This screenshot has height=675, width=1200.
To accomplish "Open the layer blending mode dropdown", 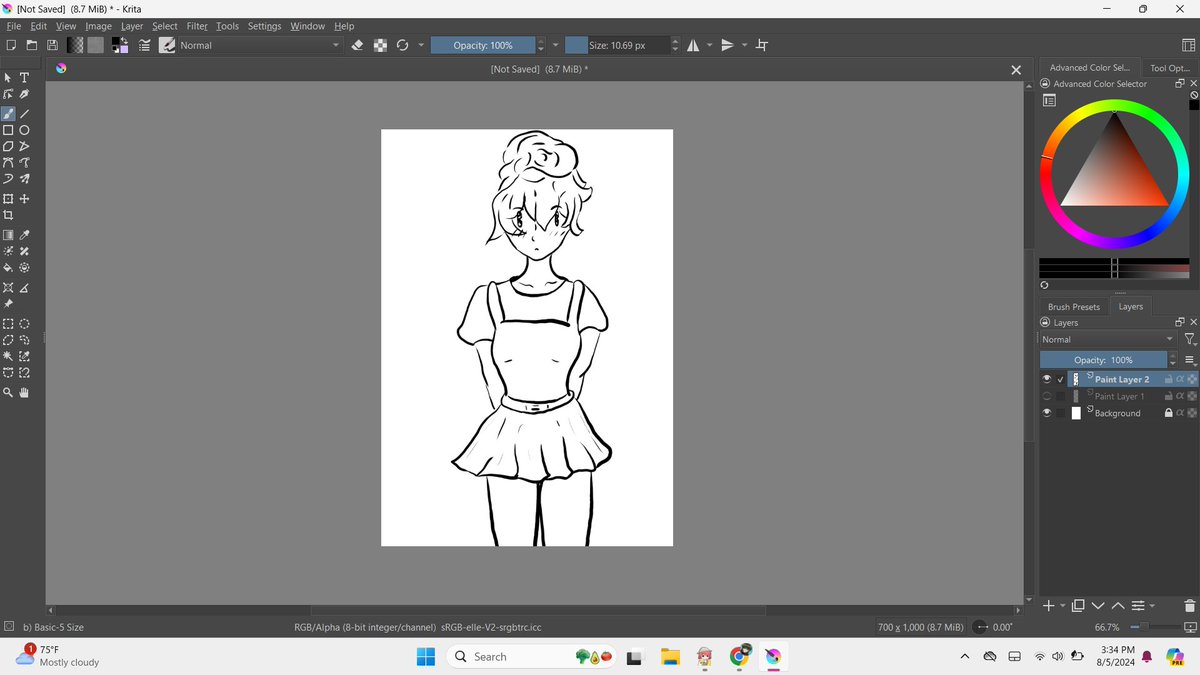I will [1108, 340].
